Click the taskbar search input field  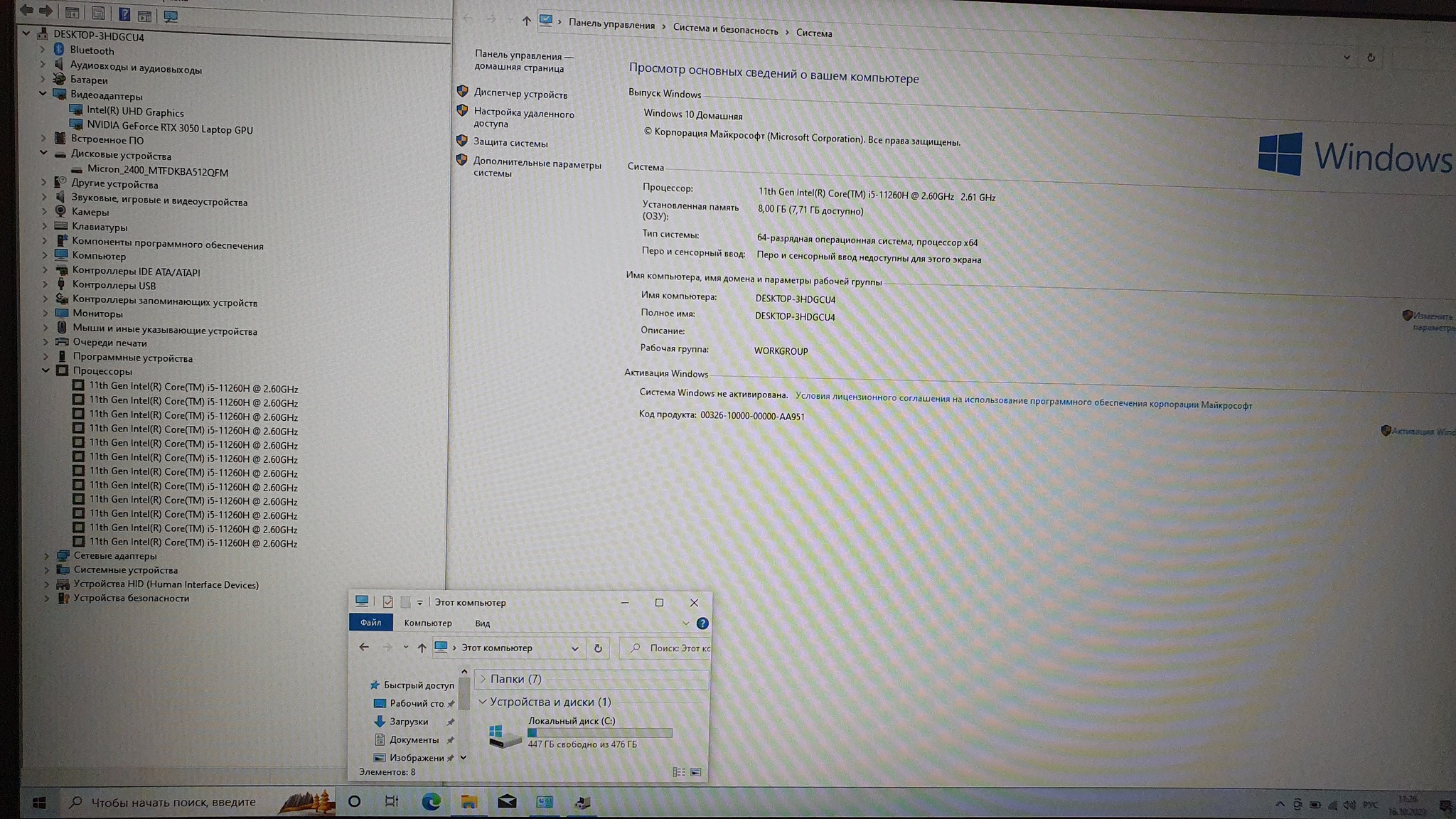click(173, 802)
